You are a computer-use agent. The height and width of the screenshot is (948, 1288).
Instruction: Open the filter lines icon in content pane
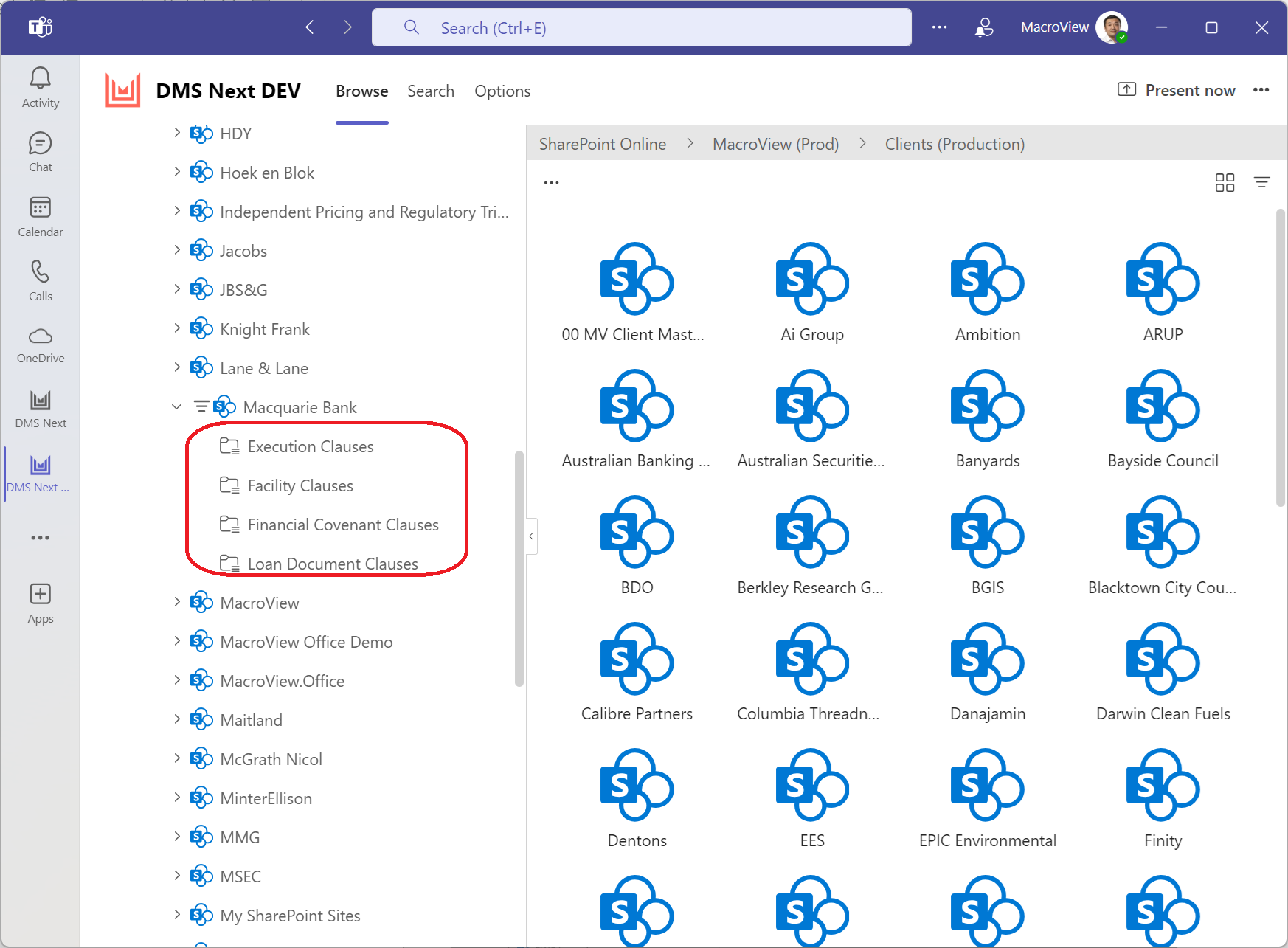pyautogui.click(x=1262, y=181)
